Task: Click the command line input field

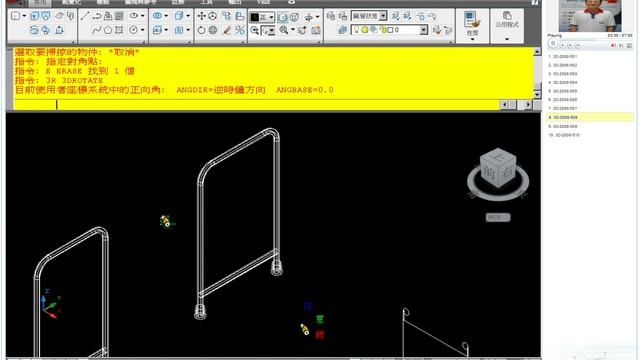Action: [256, 105]
